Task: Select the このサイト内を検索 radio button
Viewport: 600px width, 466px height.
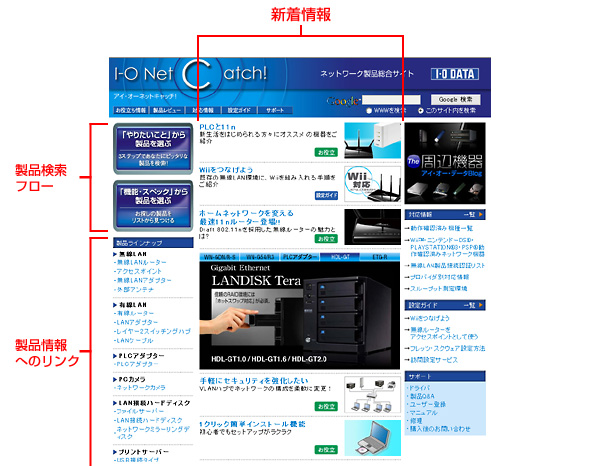Action: 421,111
